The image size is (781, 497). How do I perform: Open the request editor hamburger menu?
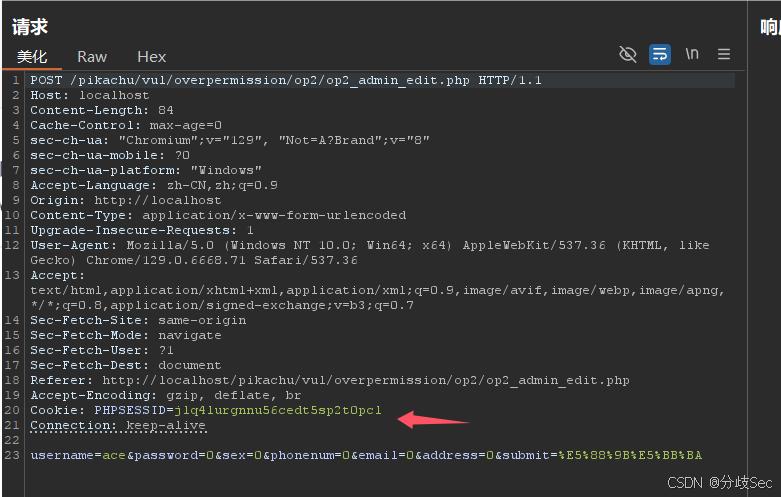pyautogui.click(x=724, y=54)
